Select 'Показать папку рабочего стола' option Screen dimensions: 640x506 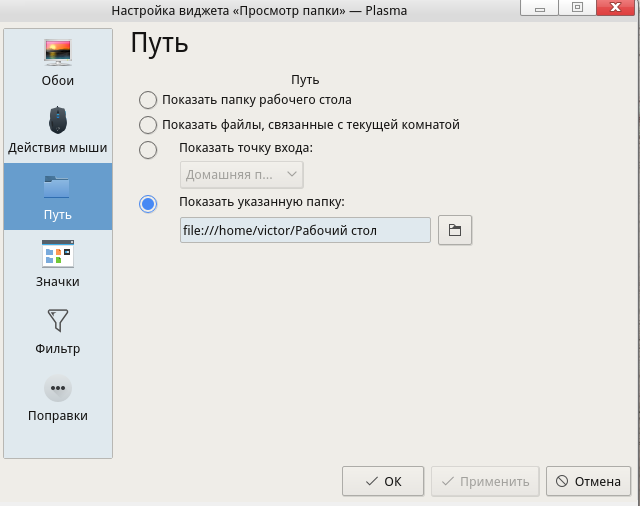148,100
